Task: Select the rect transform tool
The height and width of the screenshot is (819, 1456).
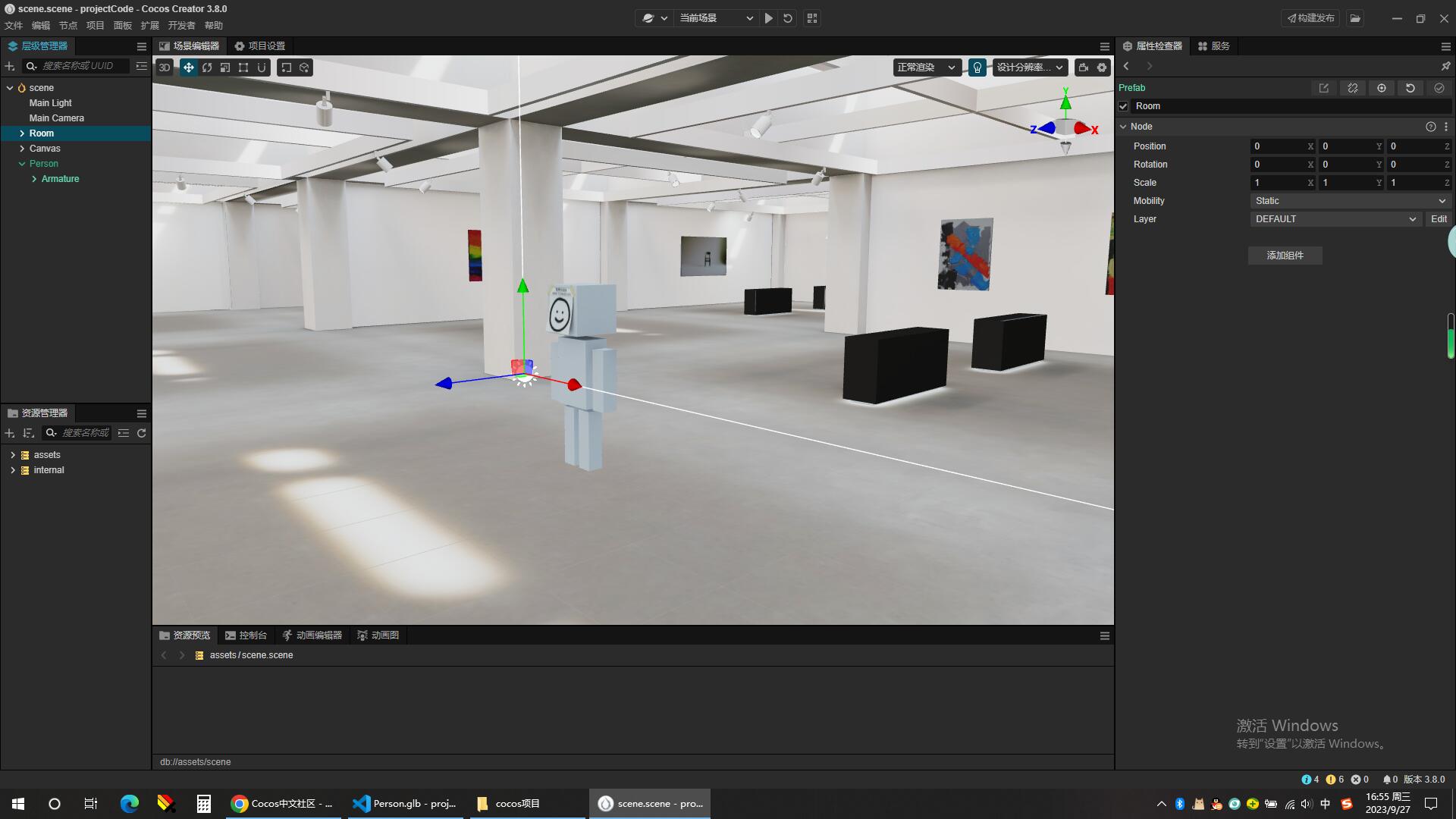Action: [x=243, y=67]
